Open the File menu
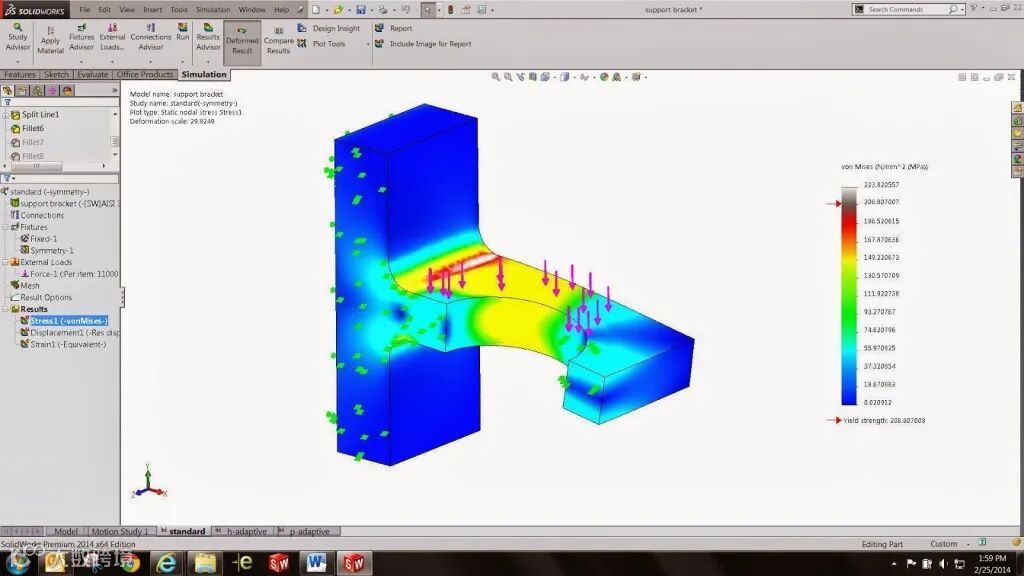The height and width of the screenshot is (576, 1024). point(85,10)
